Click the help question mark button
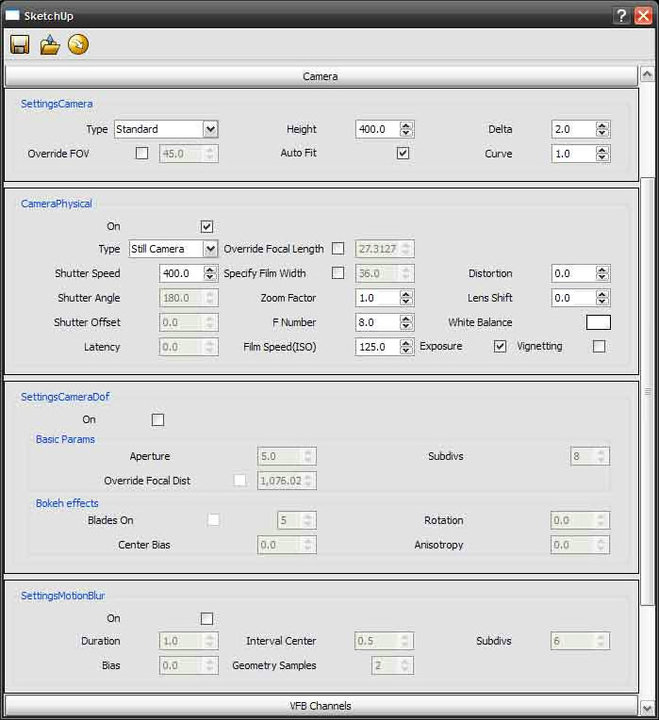 click(622, 16)
